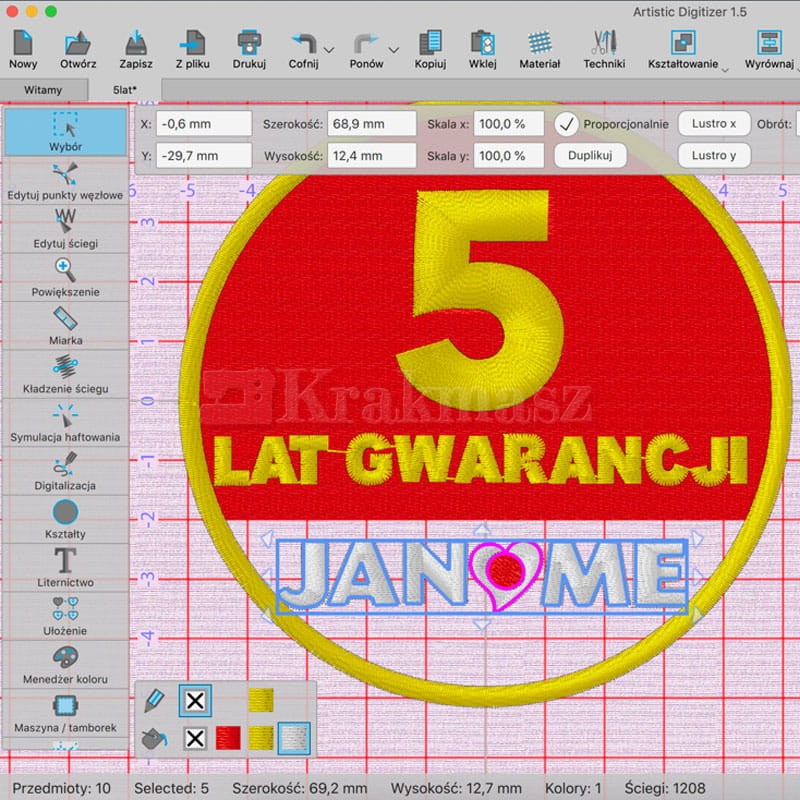Open the Kształtowanie dropdown arrow
This screenshot has height=800, width=800.
click(x=724, y=68)
